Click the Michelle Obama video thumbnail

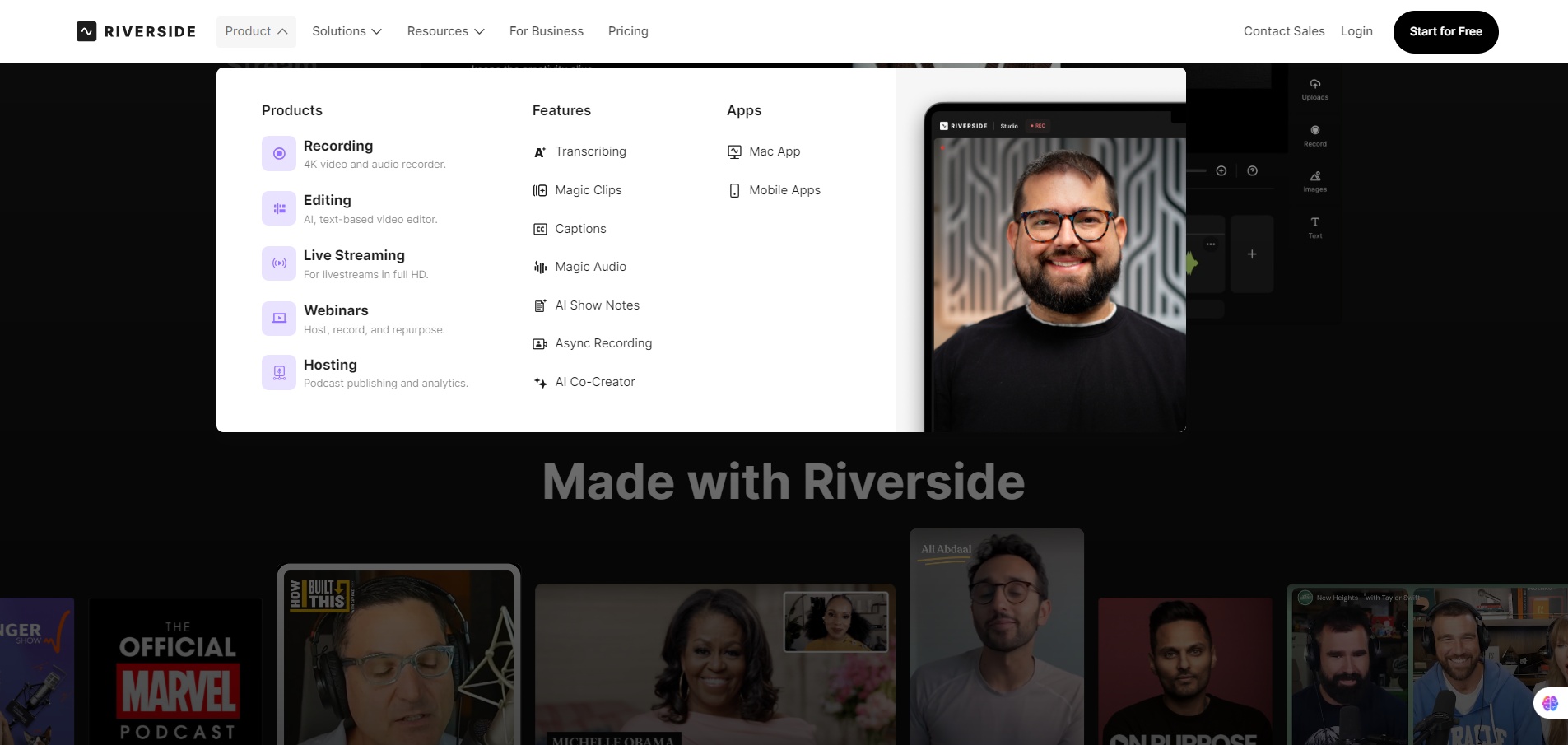click(714, 665)
